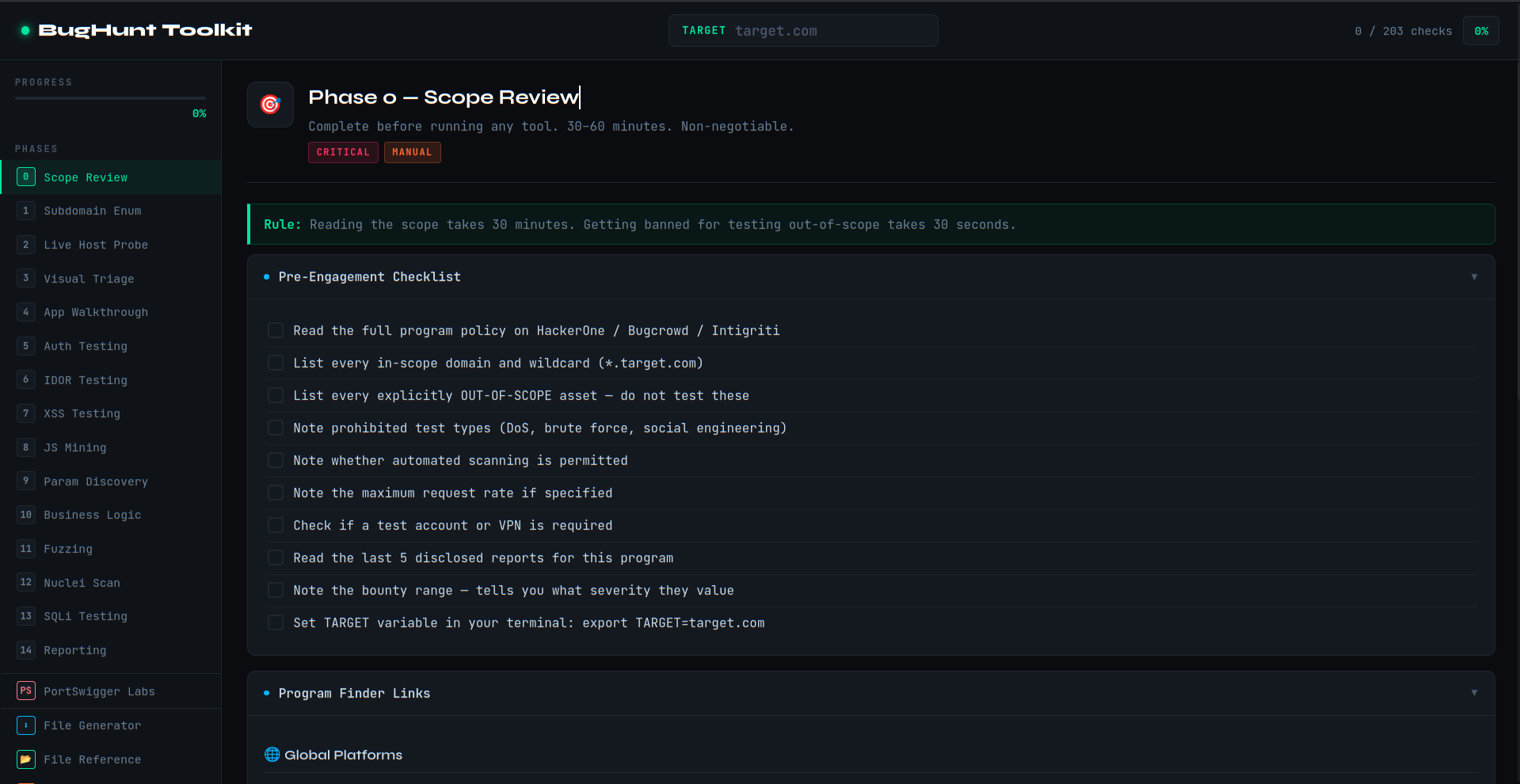Click the File Reference folder icon
The image size is (1520, 784).
(26, 759)
